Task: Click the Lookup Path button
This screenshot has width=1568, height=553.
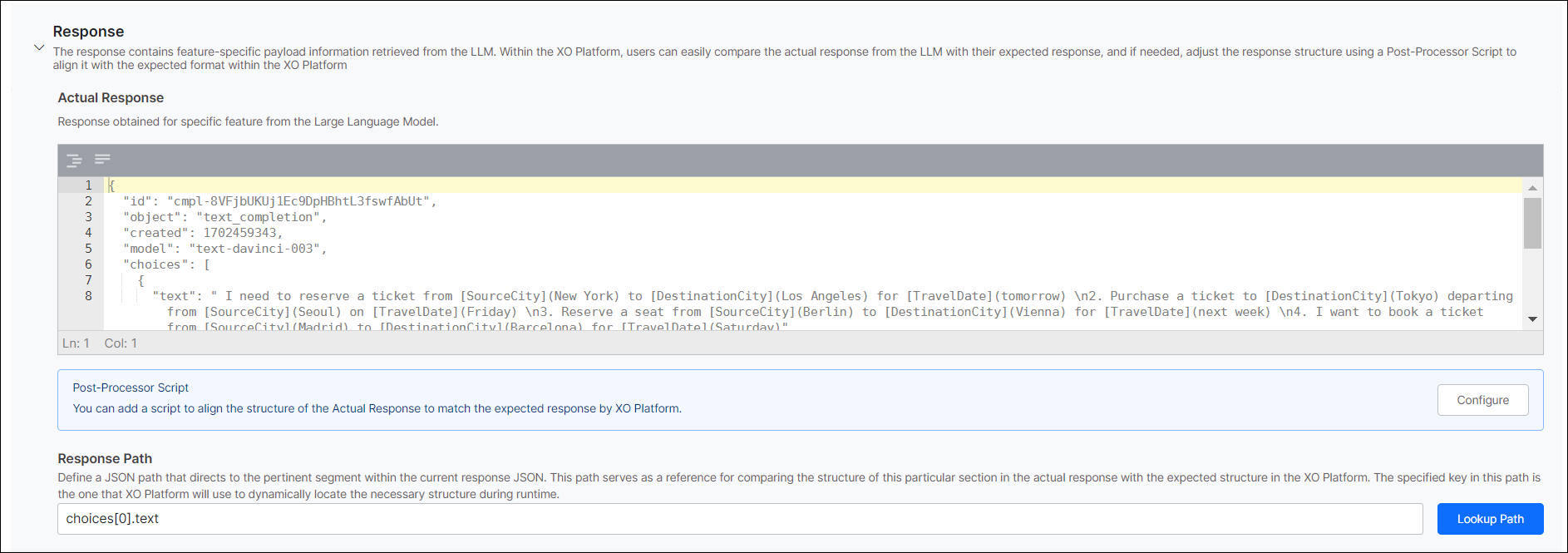Action: (x=1490, y=519)
